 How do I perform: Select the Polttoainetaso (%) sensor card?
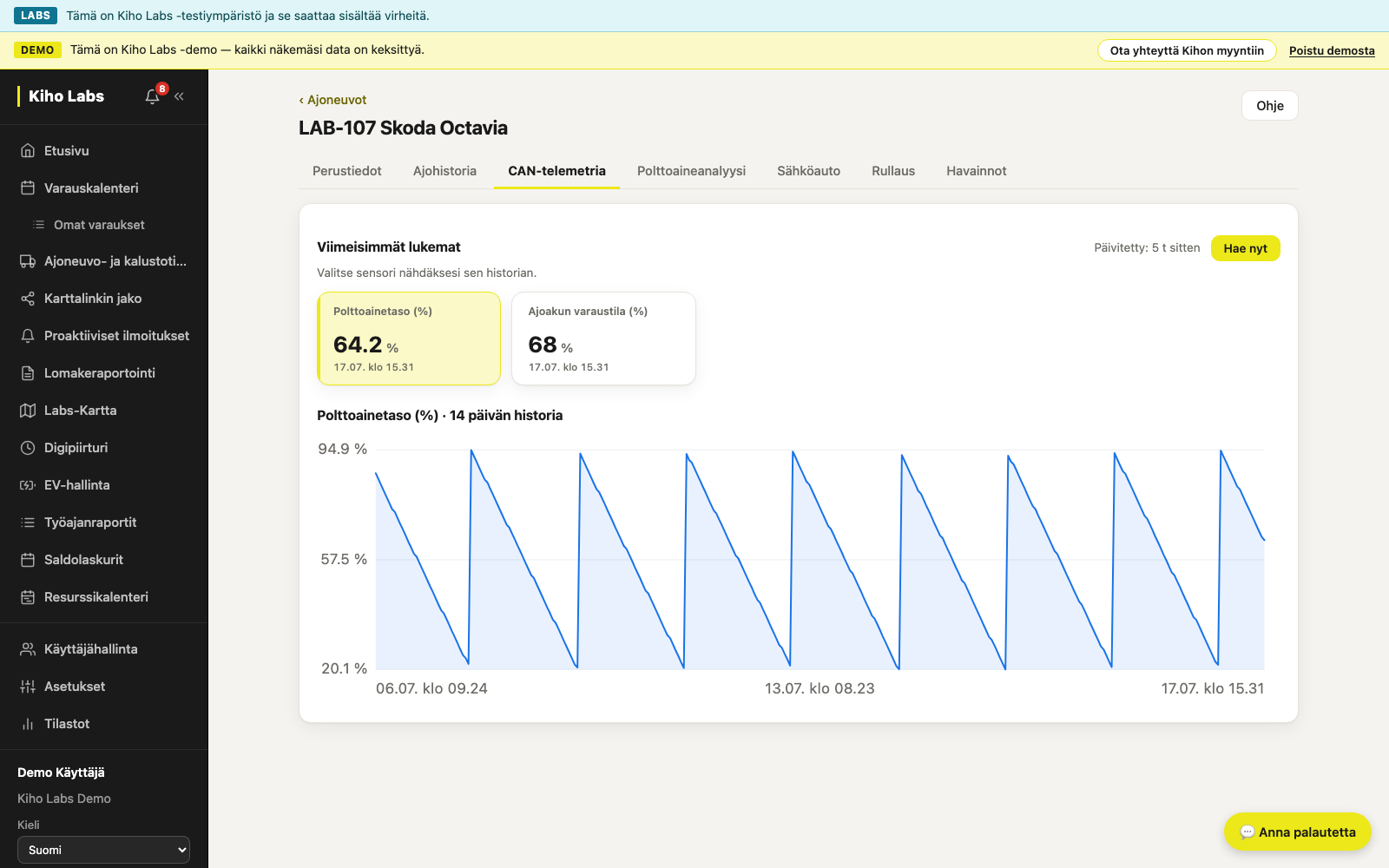pos(409,339)
